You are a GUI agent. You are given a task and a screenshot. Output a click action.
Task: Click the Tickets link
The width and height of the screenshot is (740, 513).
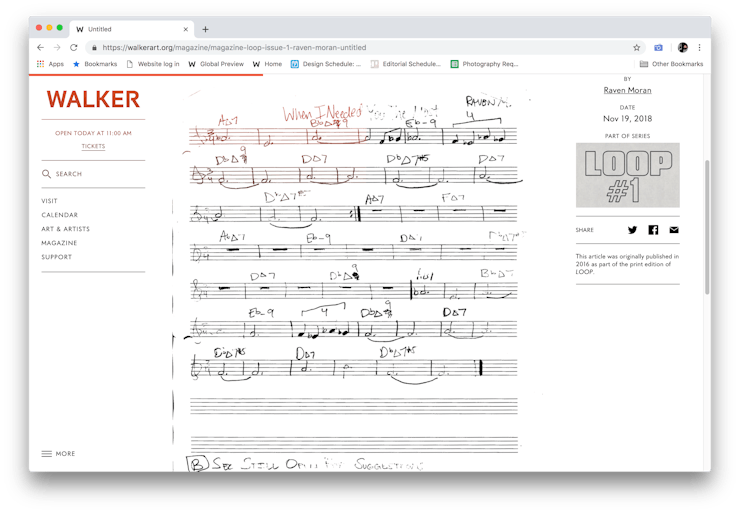click(x=93, y=146)
